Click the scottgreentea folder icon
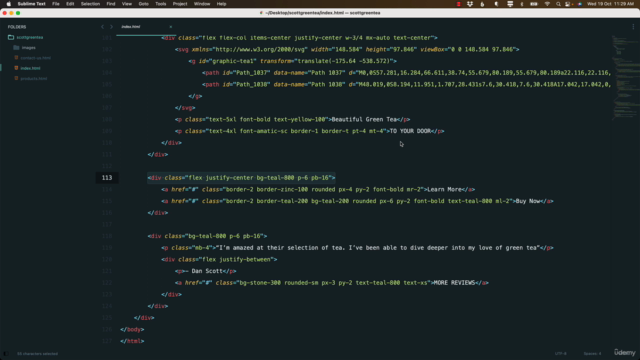 (11, 37)
